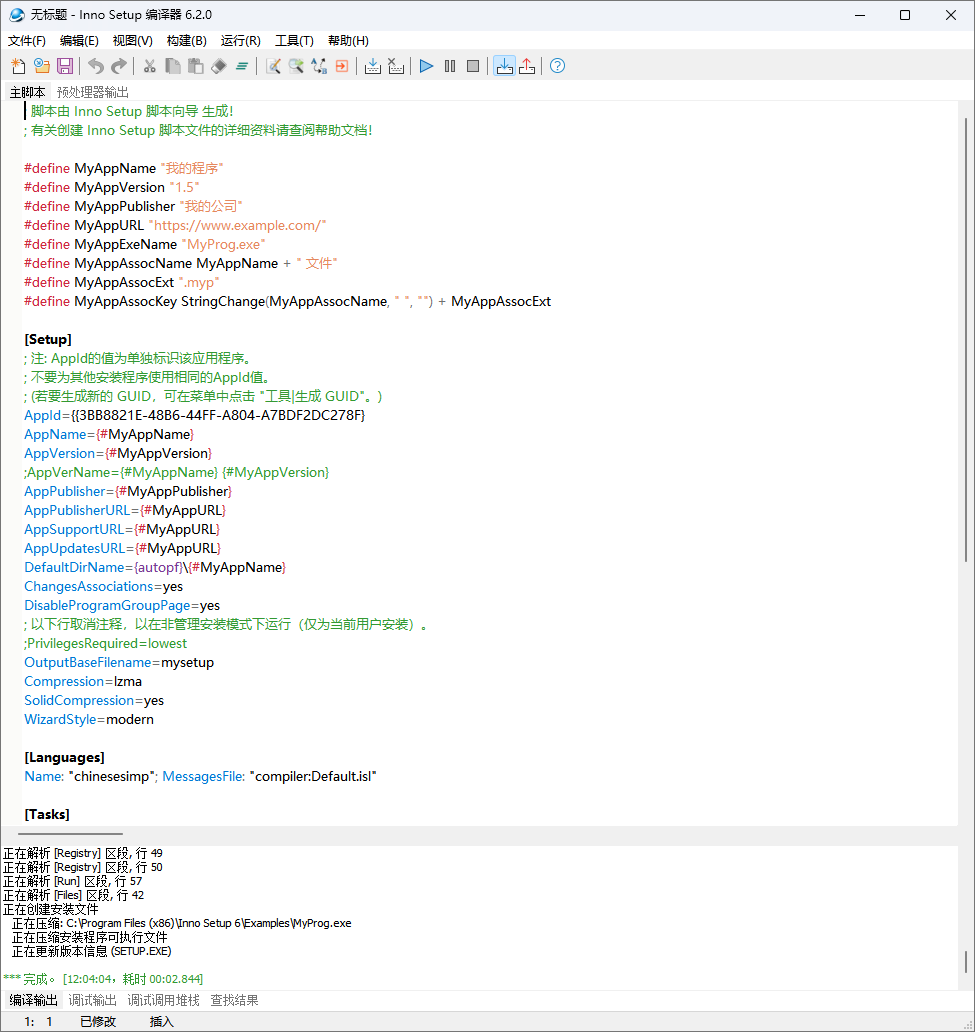Click the Compile toolbar icon
975x1032 pixels.
click(372, 66)
